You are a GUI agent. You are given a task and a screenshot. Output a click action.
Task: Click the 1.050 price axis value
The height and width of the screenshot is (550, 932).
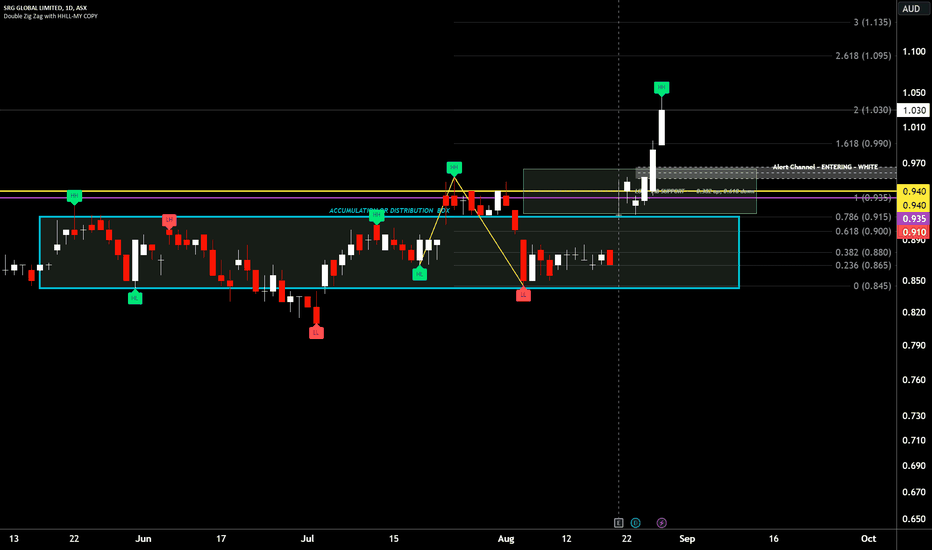(x=914, y=93)
